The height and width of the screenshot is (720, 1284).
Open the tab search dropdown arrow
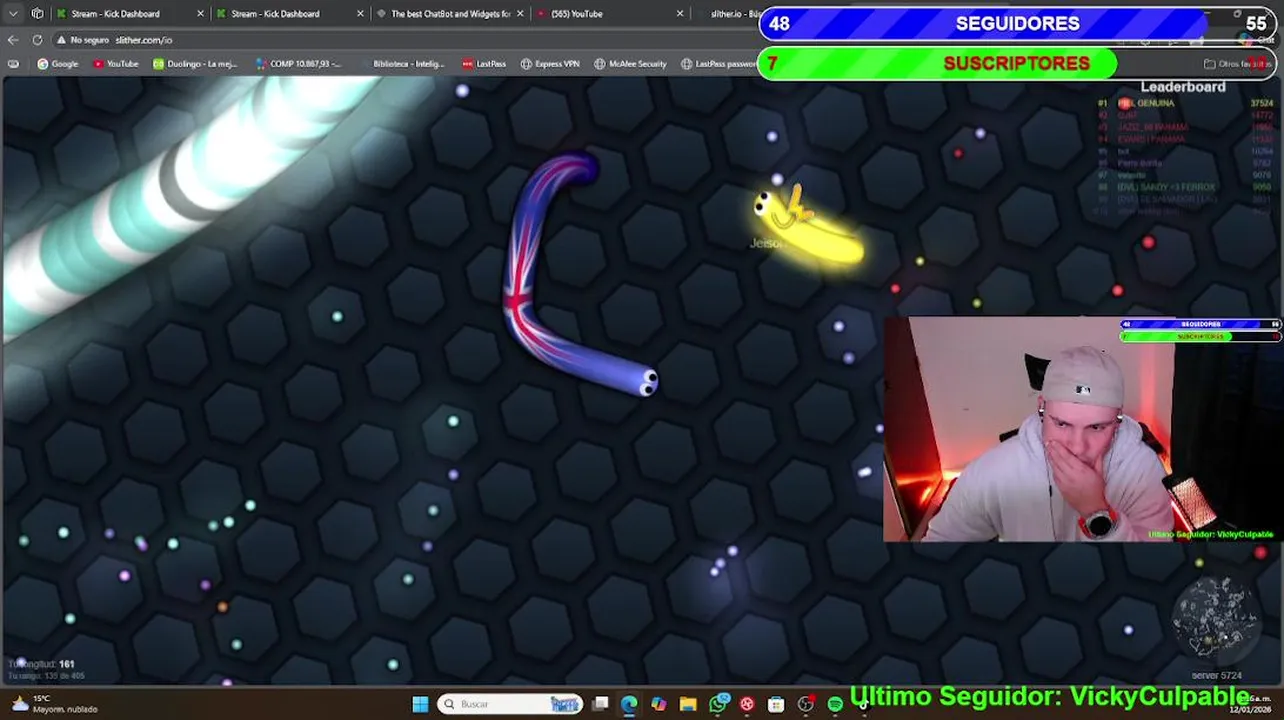click(13, 14)
